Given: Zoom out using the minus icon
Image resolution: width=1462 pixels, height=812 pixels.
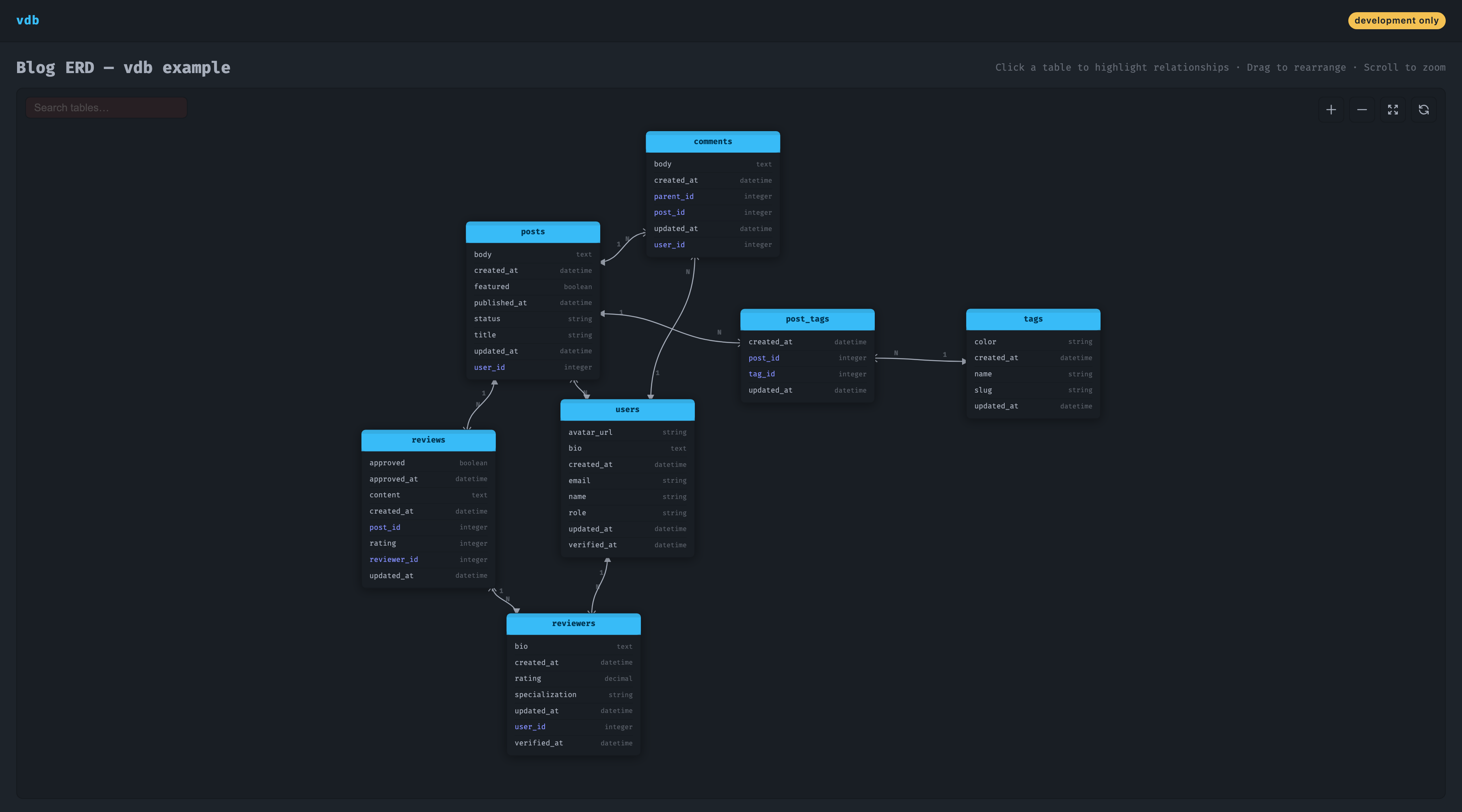Looking at the screenshot, I should tap(1362, 110).
